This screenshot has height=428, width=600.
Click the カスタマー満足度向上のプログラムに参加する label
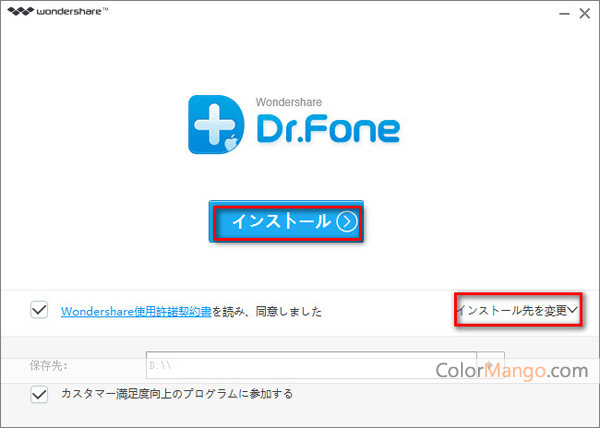coord(177,395)
